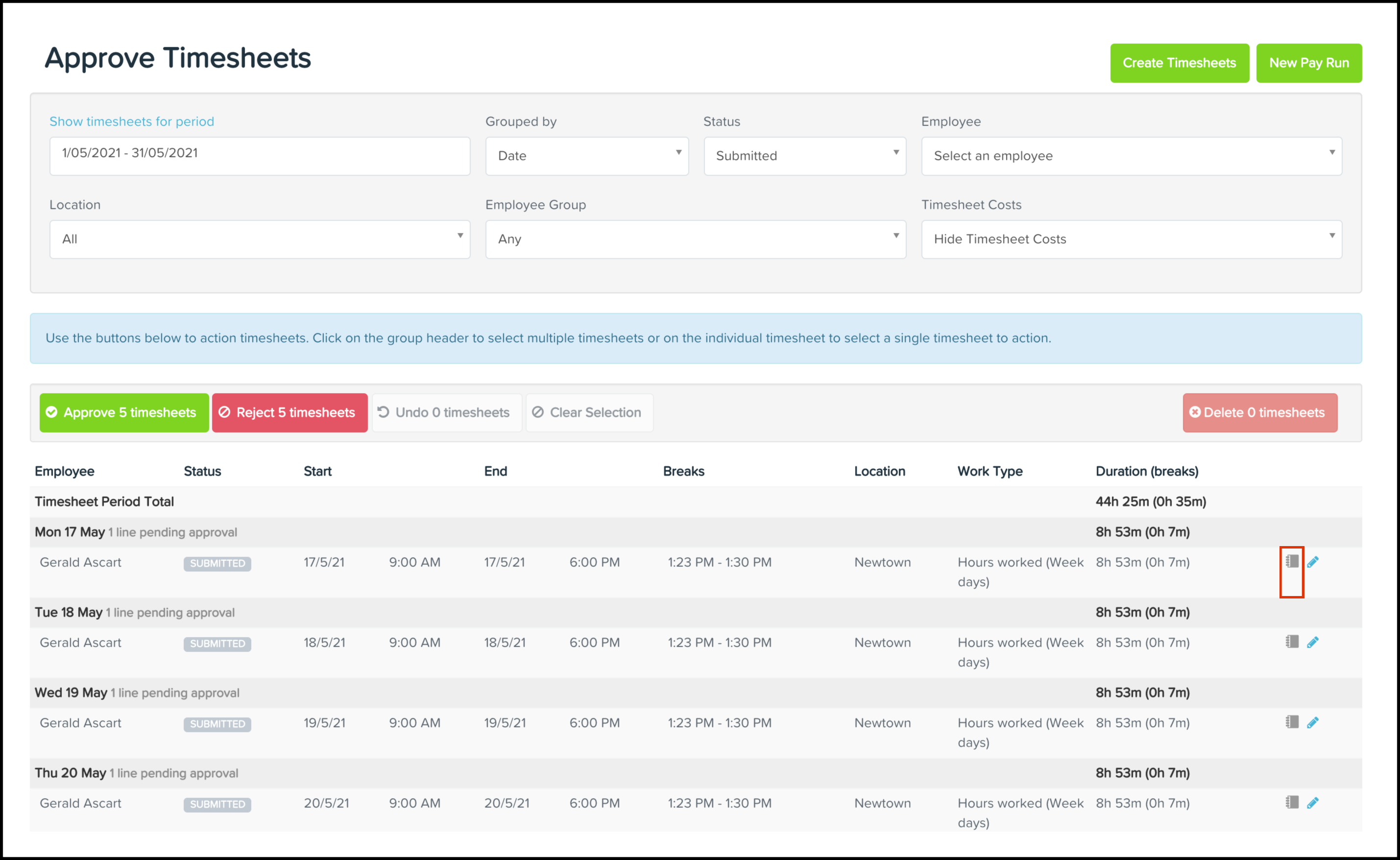1400x860 pixels.
Task: Click pencil edit icon for 19/5/21 timesheet
Action: 1312,722
